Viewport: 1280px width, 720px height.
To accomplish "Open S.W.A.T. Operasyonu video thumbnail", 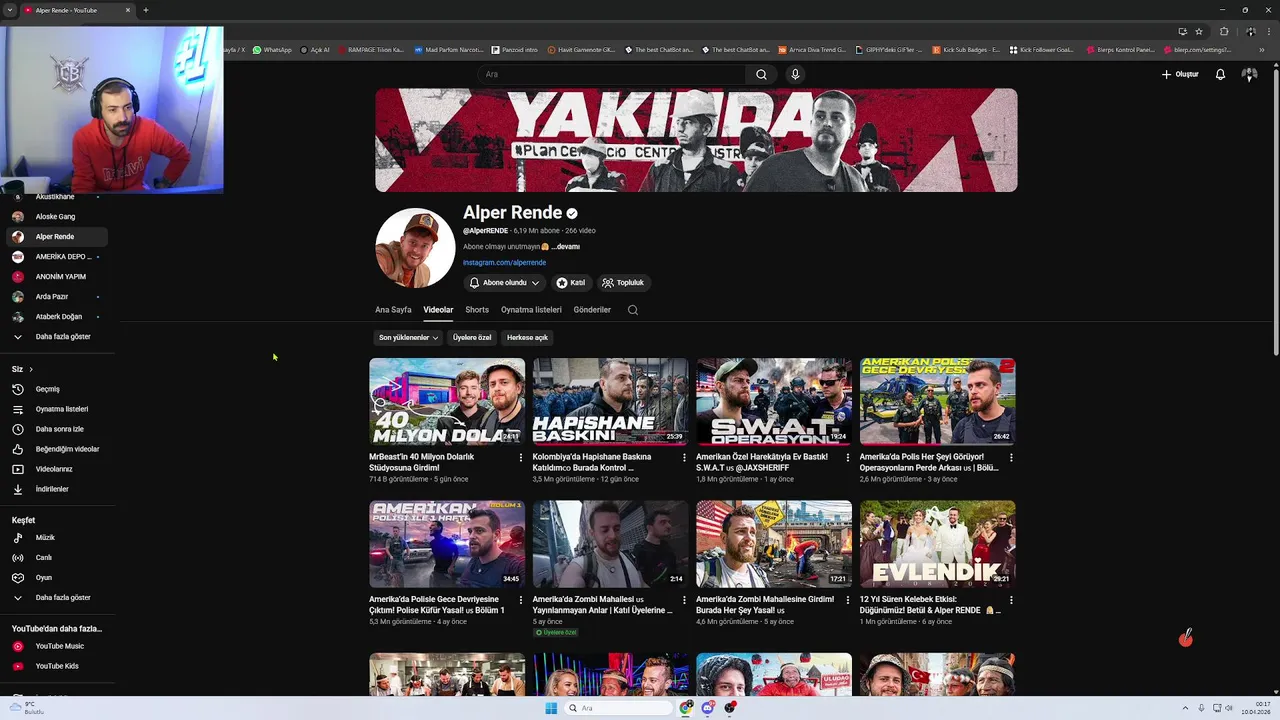I will [x=774, y=401].
